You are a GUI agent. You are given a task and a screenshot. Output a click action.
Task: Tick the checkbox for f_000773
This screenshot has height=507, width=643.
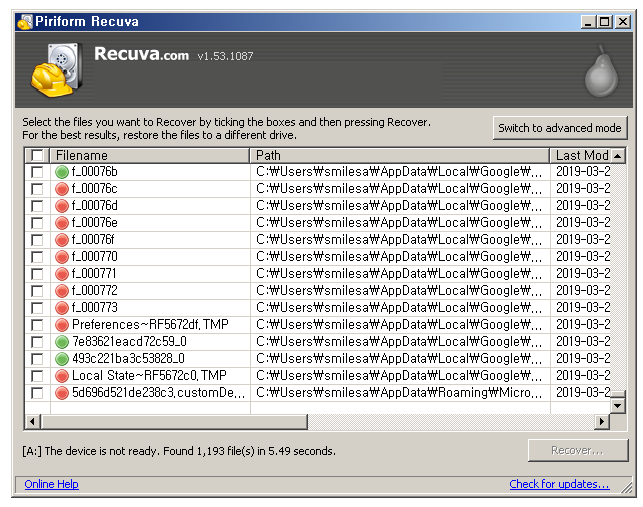(x=37, y=308)
